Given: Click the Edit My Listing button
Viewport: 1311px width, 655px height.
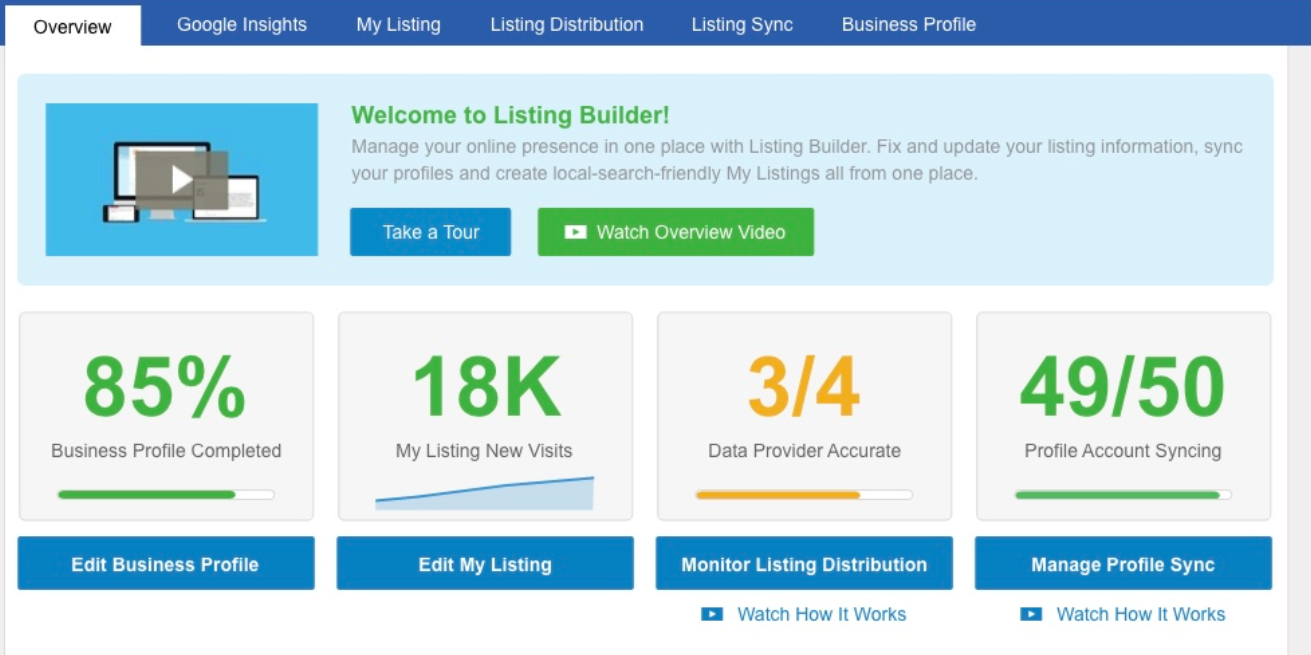Looking at the screenshot, I should pos(484,564).
